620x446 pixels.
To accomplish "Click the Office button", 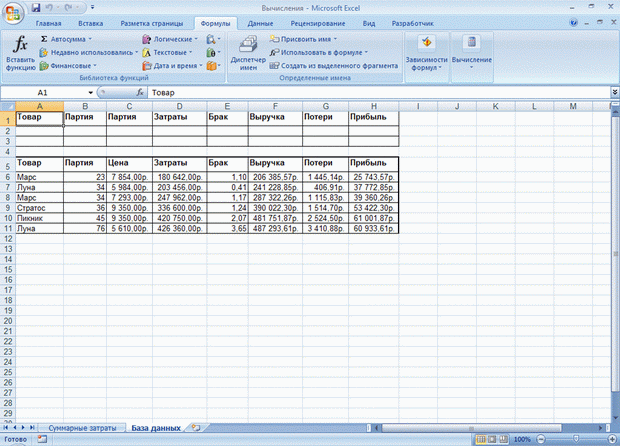I will (x=13, y=14).
